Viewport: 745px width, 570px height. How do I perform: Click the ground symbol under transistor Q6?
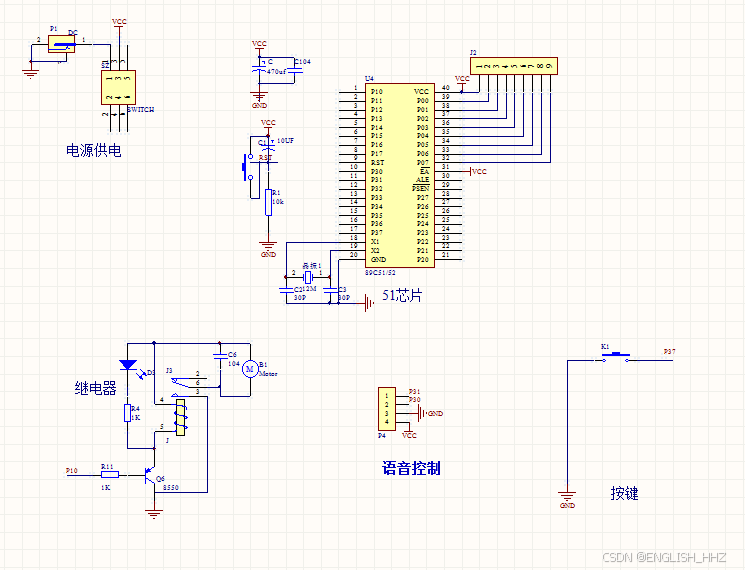pyautogui.click(x=154, y=514)
